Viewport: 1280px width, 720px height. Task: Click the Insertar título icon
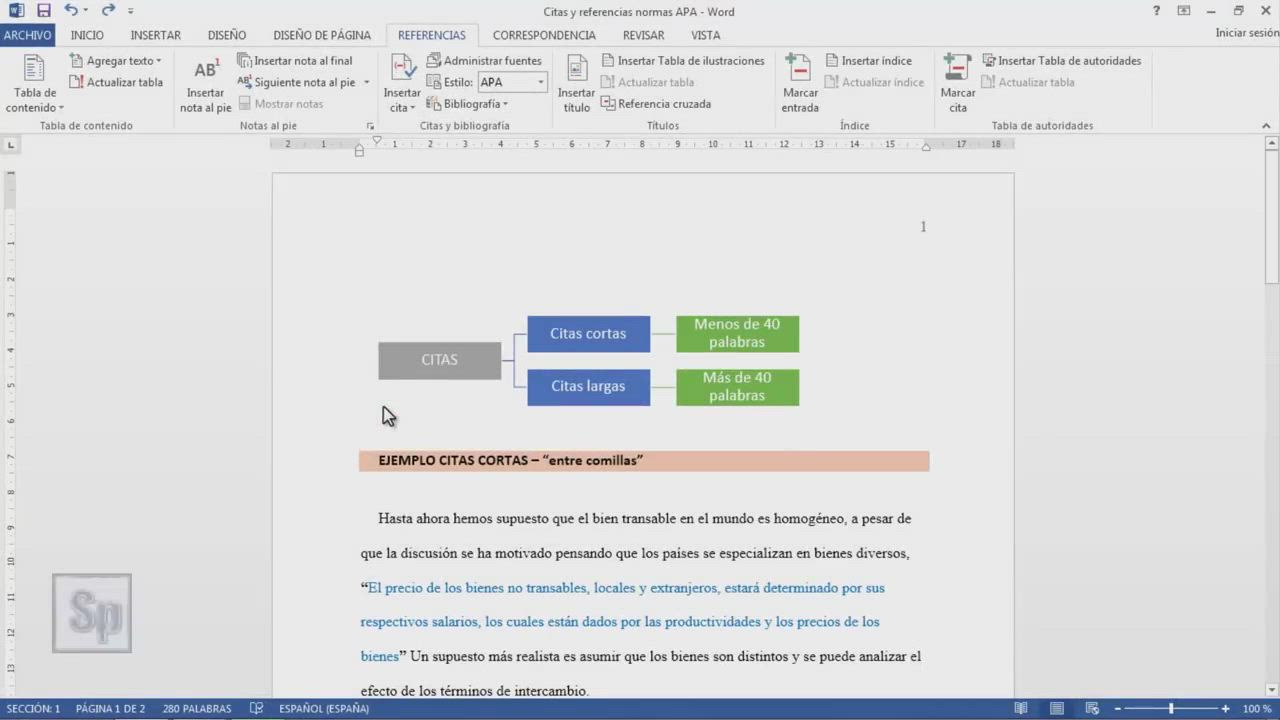(x=577, y=70)
